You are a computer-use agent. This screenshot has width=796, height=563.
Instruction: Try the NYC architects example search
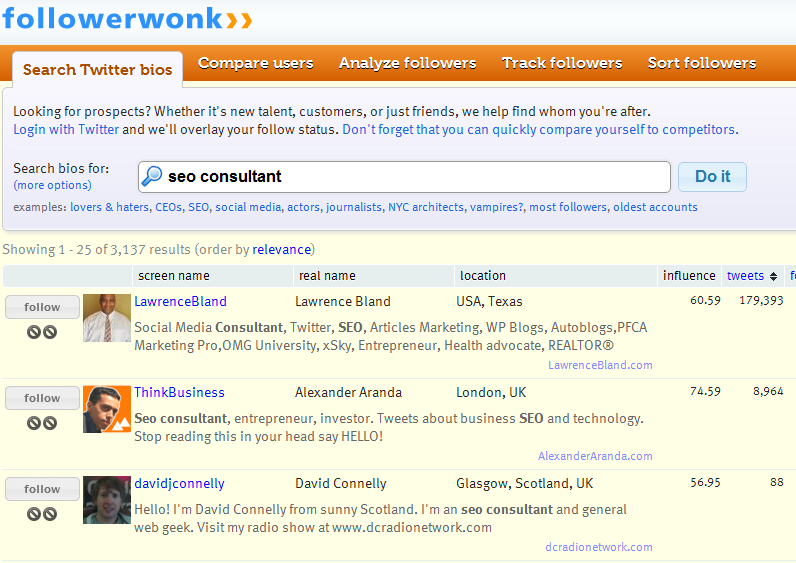pos(426,207)
